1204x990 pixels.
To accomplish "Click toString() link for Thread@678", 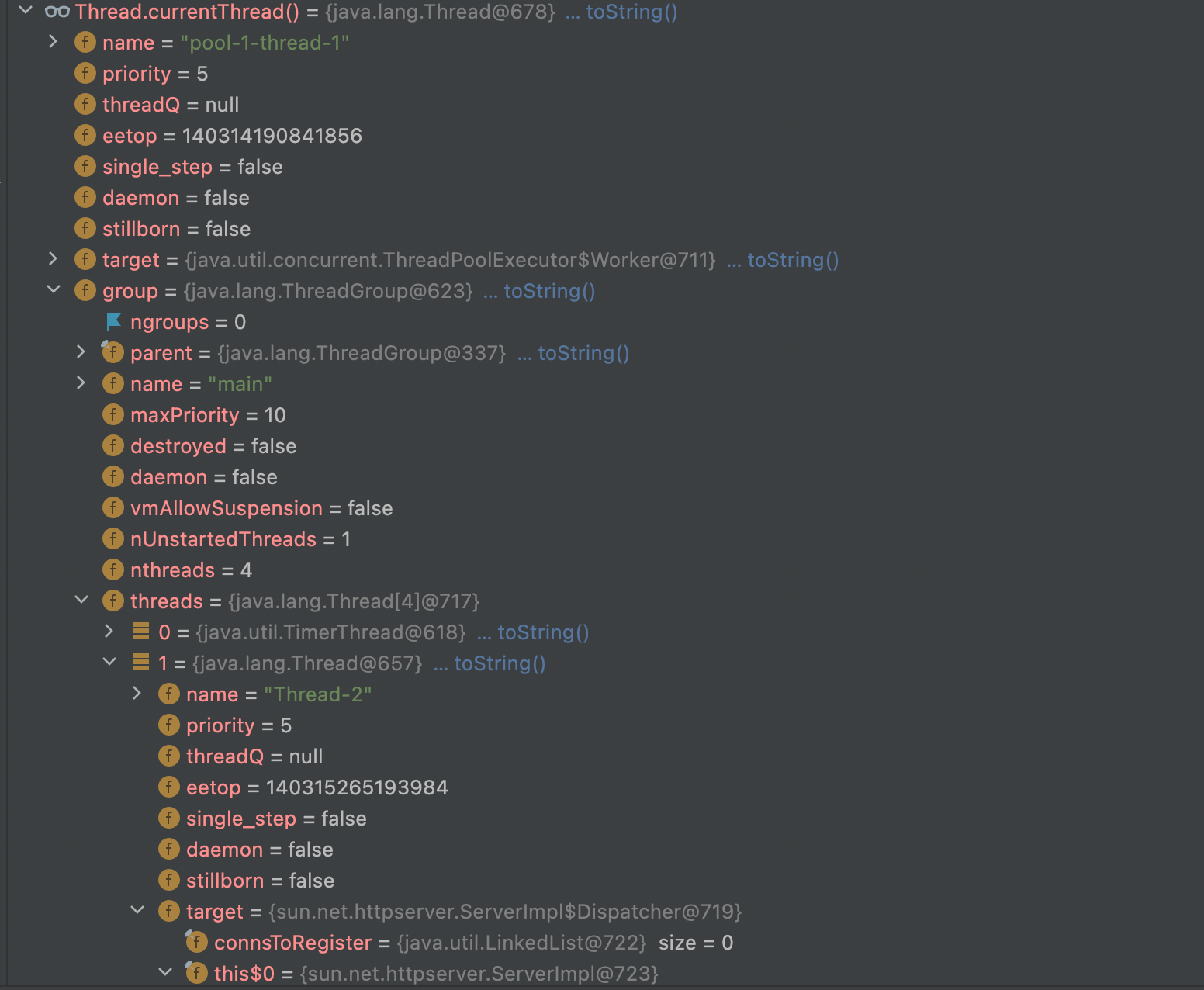I will (x=631, y=12).
